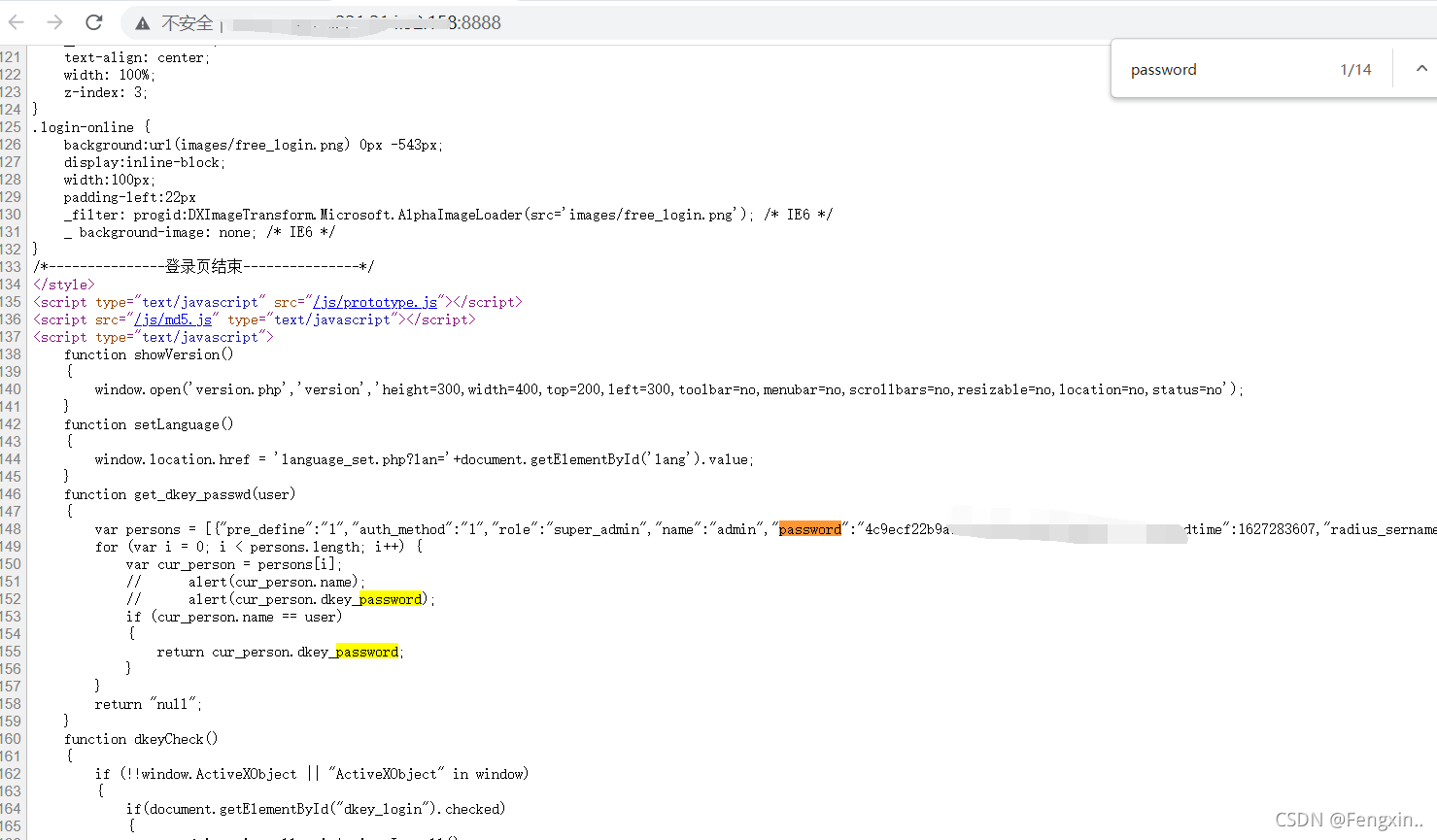Select the window.open('version.php' line
The image size is (1437, 840).
(x=668, y=389)
